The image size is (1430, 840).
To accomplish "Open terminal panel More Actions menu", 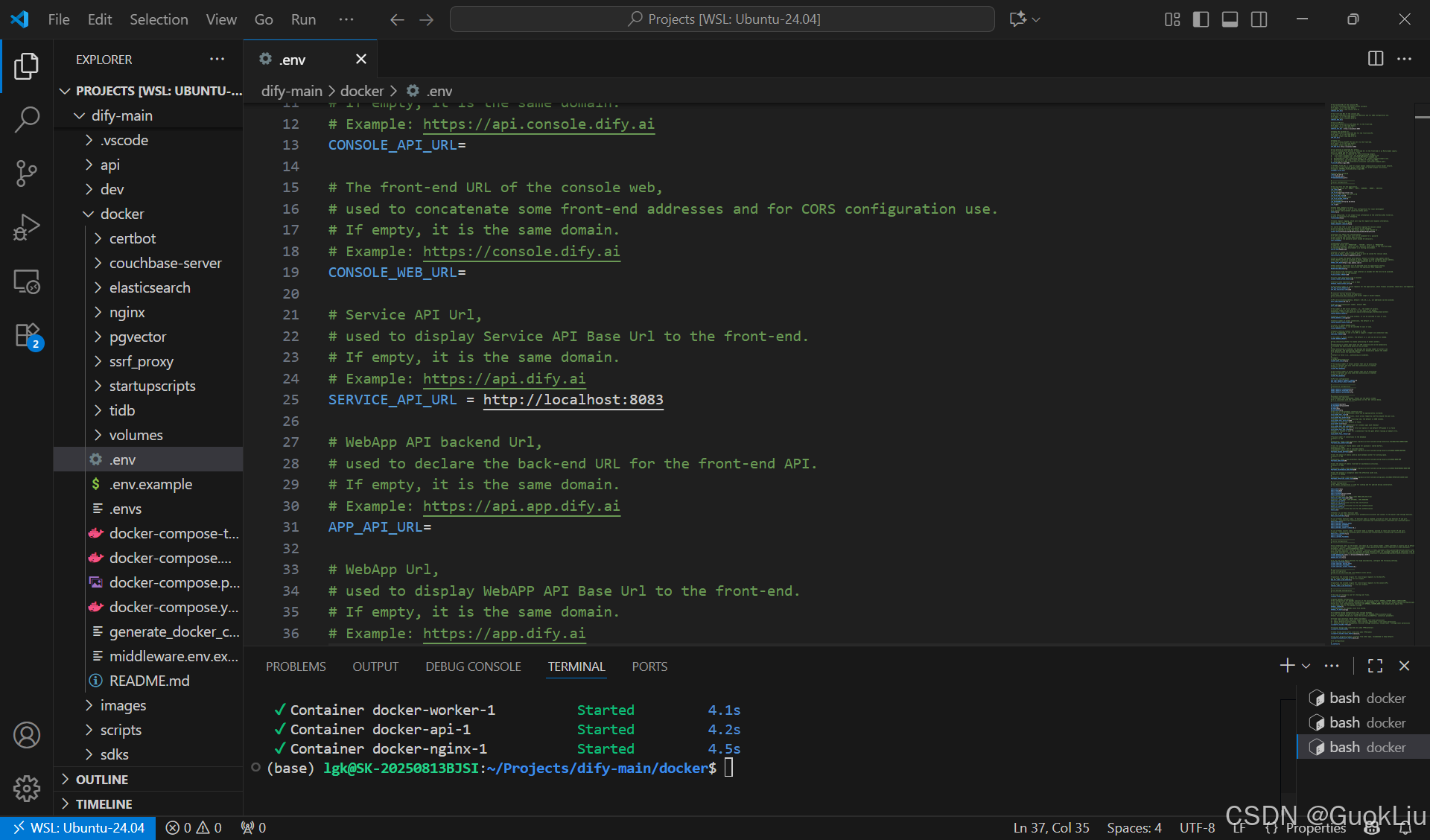I will pyautogui.click(x=1332, y=666).
